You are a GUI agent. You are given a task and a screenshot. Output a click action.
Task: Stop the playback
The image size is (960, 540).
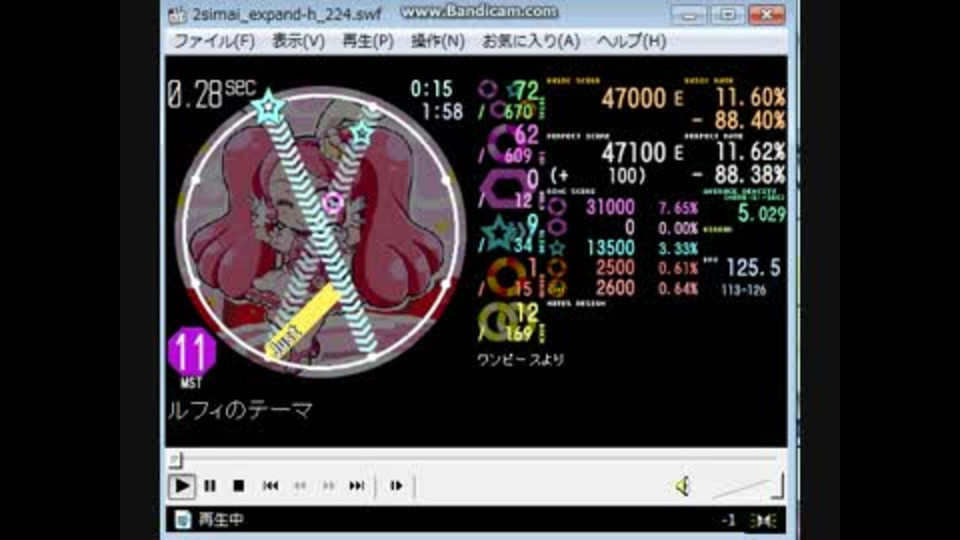239,486
